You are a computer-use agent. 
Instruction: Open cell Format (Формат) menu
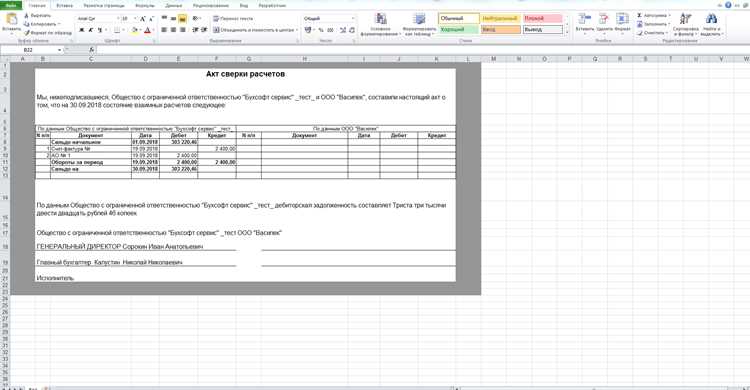[622, 24]
